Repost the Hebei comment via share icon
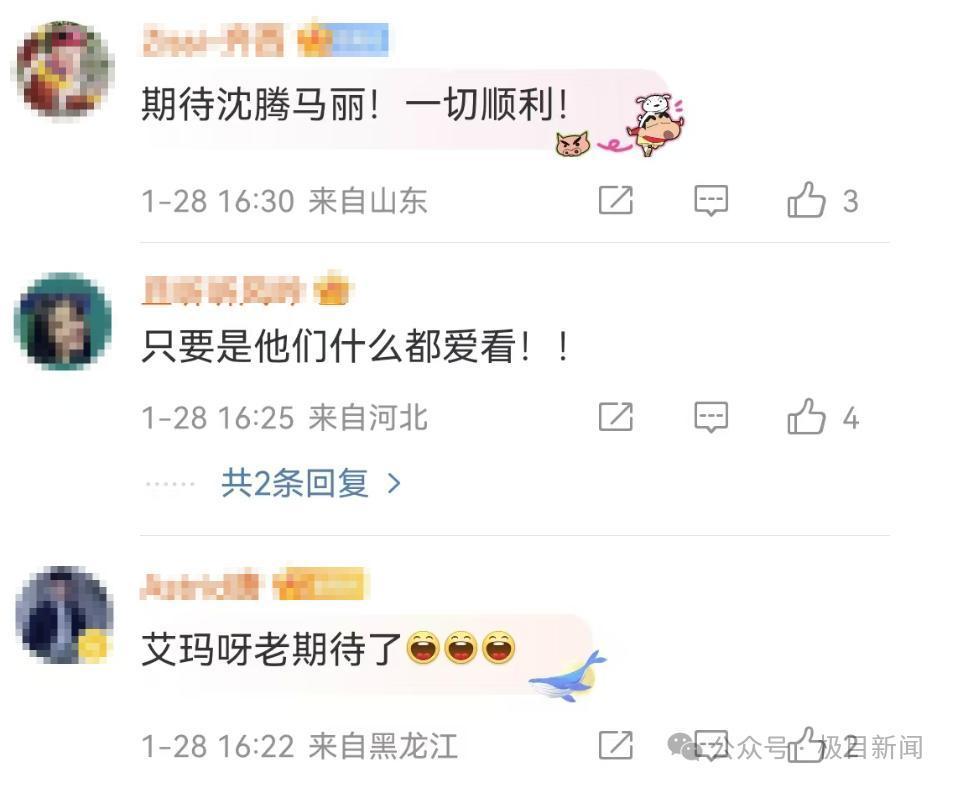Screen dimensions: 954x786 616,417
